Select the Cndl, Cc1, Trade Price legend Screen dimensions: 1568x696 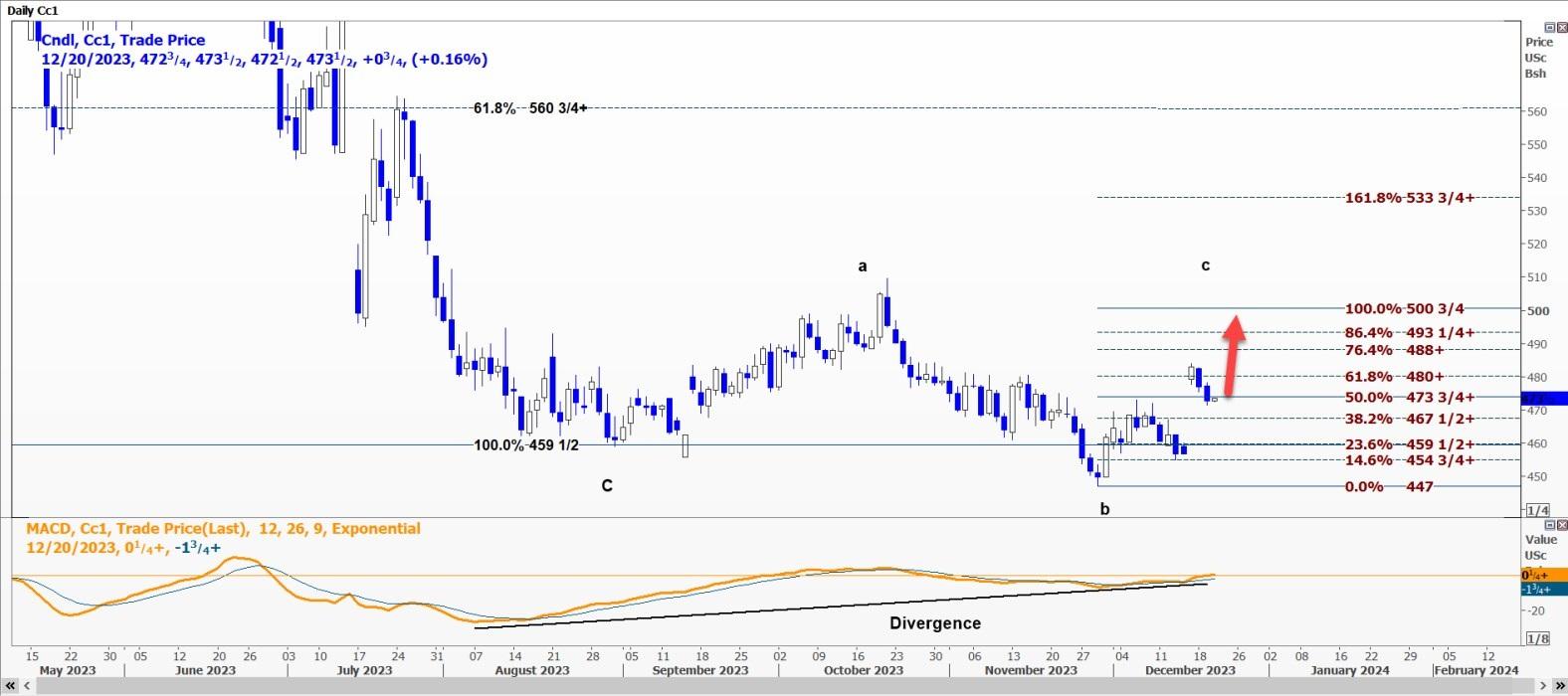[123, 40]
